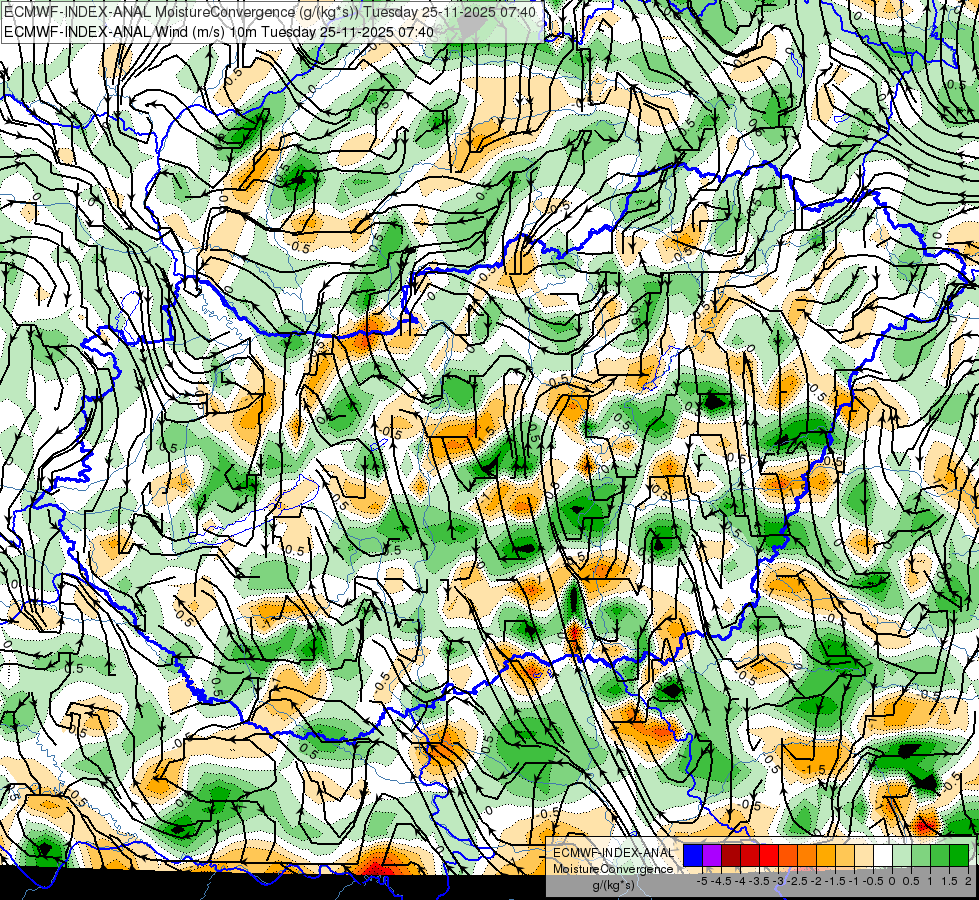
Task: Select the palest green swatch between 0 and 0.5
Action: pyautogui.click(x=902, y=855)
